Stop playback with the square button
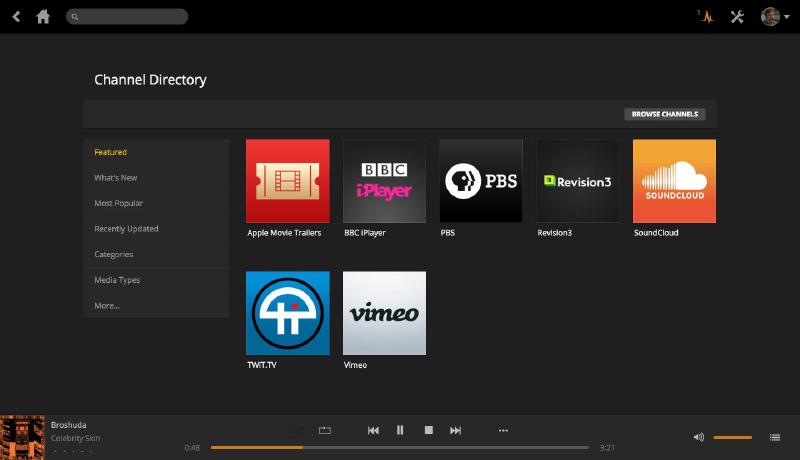 coord(429,430)
